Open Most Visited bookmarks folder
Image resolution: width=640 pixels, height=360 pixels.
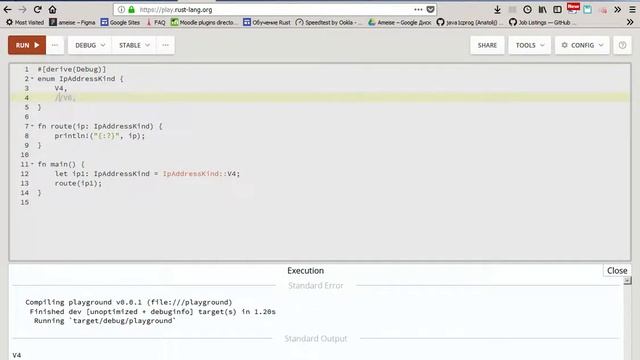click(x=25, y=22)
